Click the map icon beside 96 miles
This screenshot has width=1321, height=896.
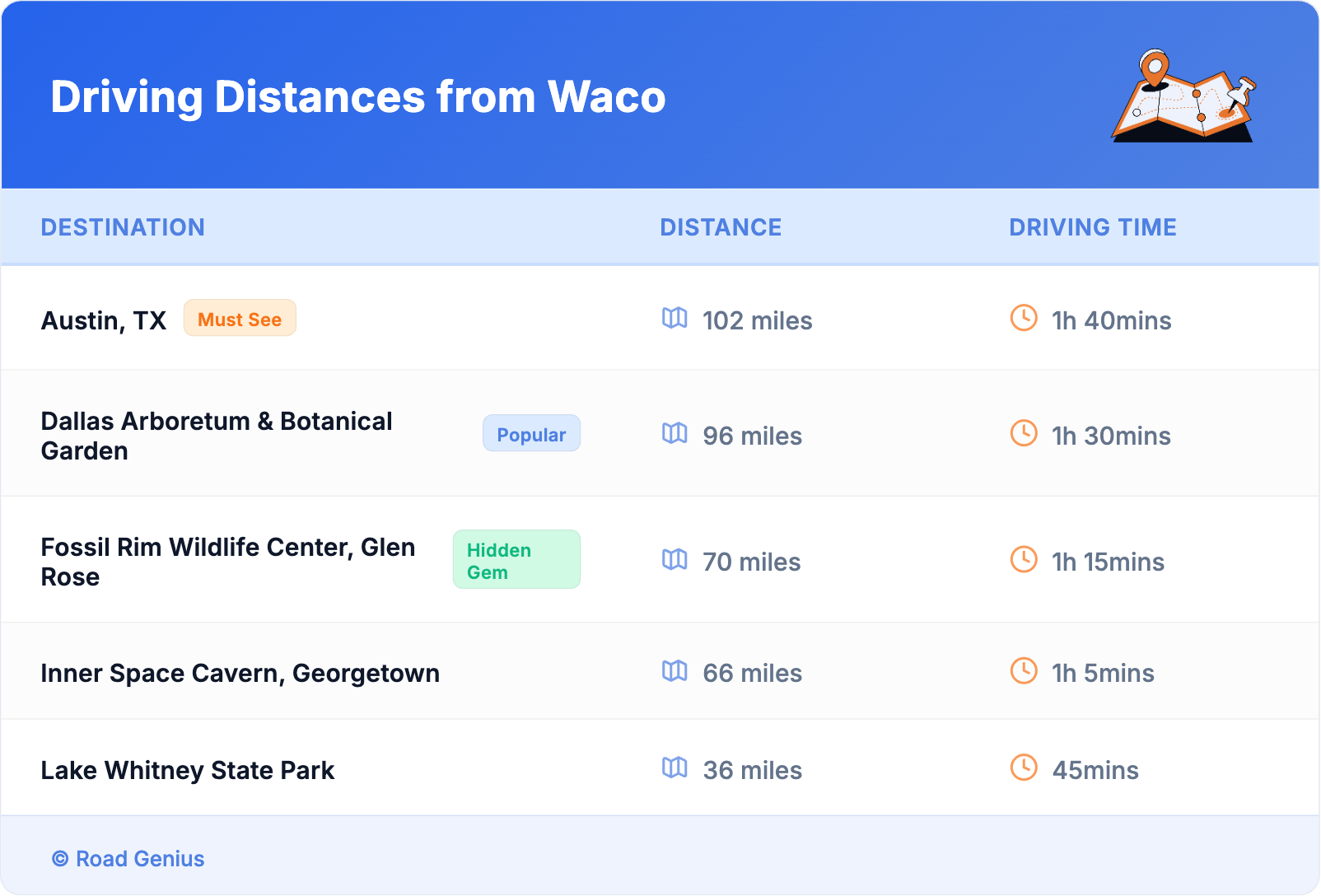pyautogui.click(x=675, y=433)
